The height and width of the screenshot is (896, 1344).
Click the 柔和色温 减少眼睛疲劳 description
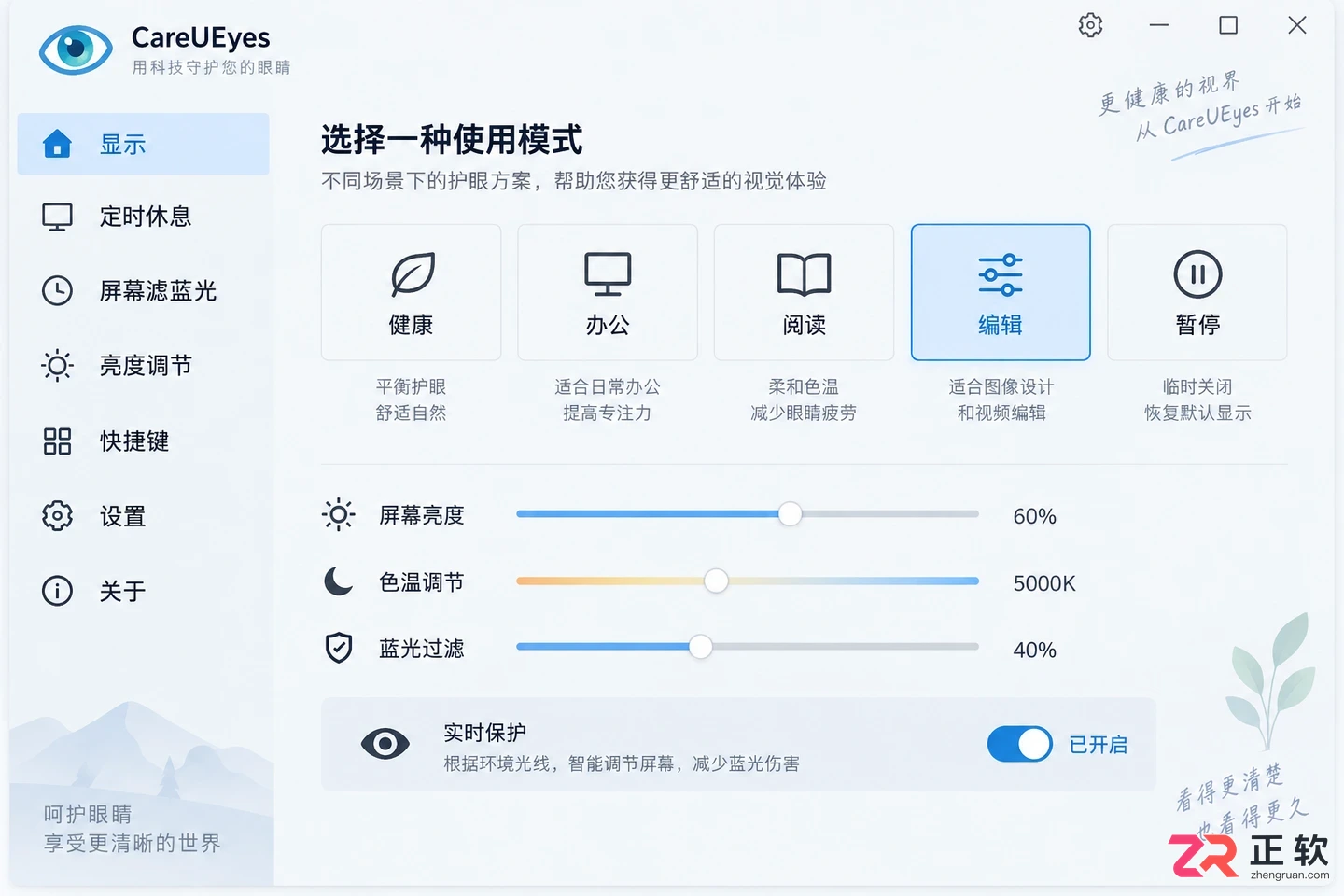pyautogui.click(x=804, y=399)
